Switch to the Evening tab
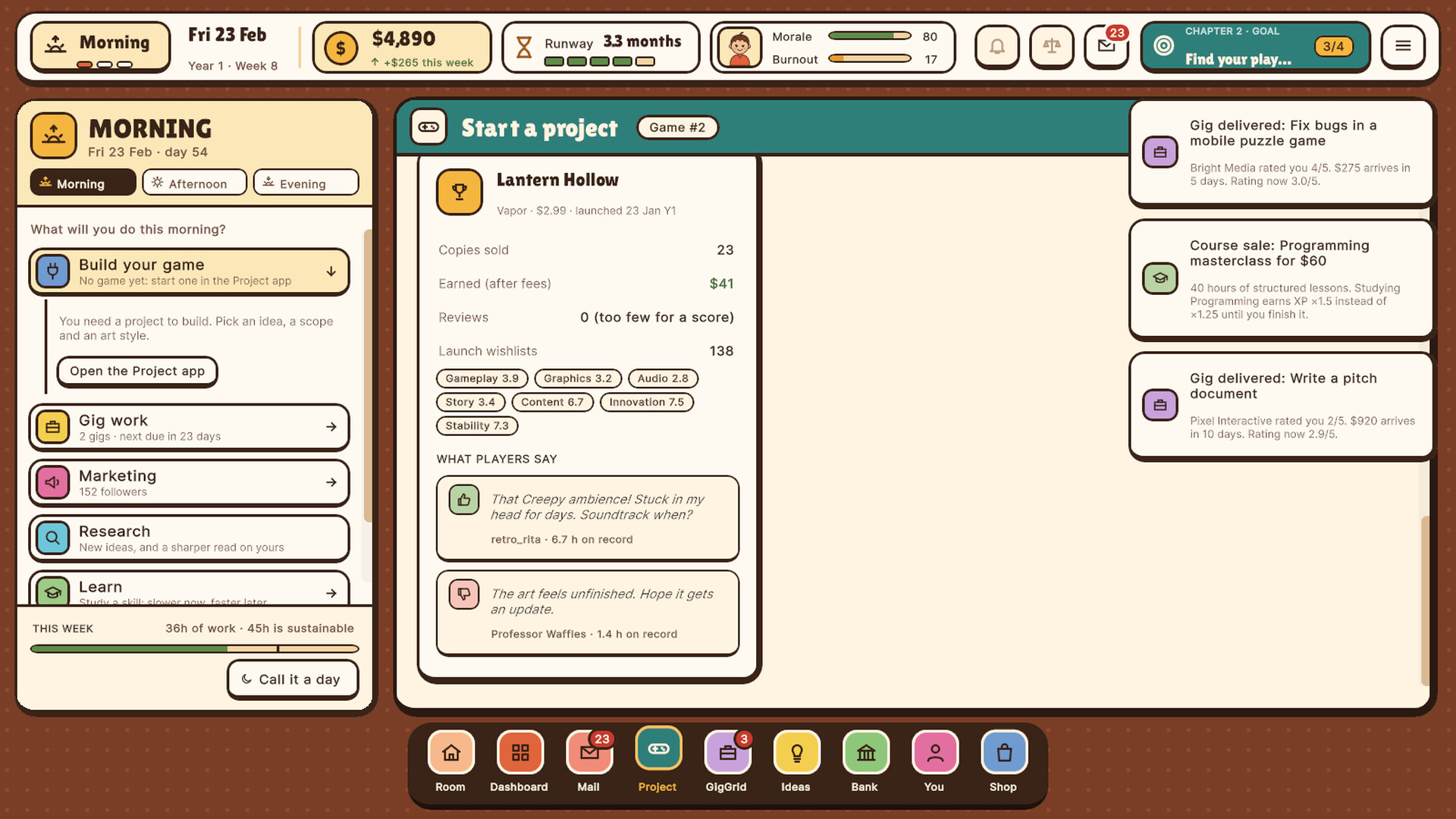The height and width of the screenshot is (819, 1456). pyautogui.click(x=306, y=183)
